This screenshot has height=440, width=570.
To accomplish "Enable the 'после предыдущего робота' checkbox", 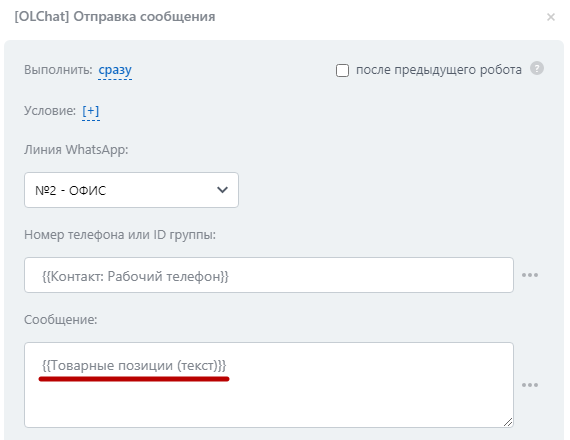I will click(x=342, y=70).
